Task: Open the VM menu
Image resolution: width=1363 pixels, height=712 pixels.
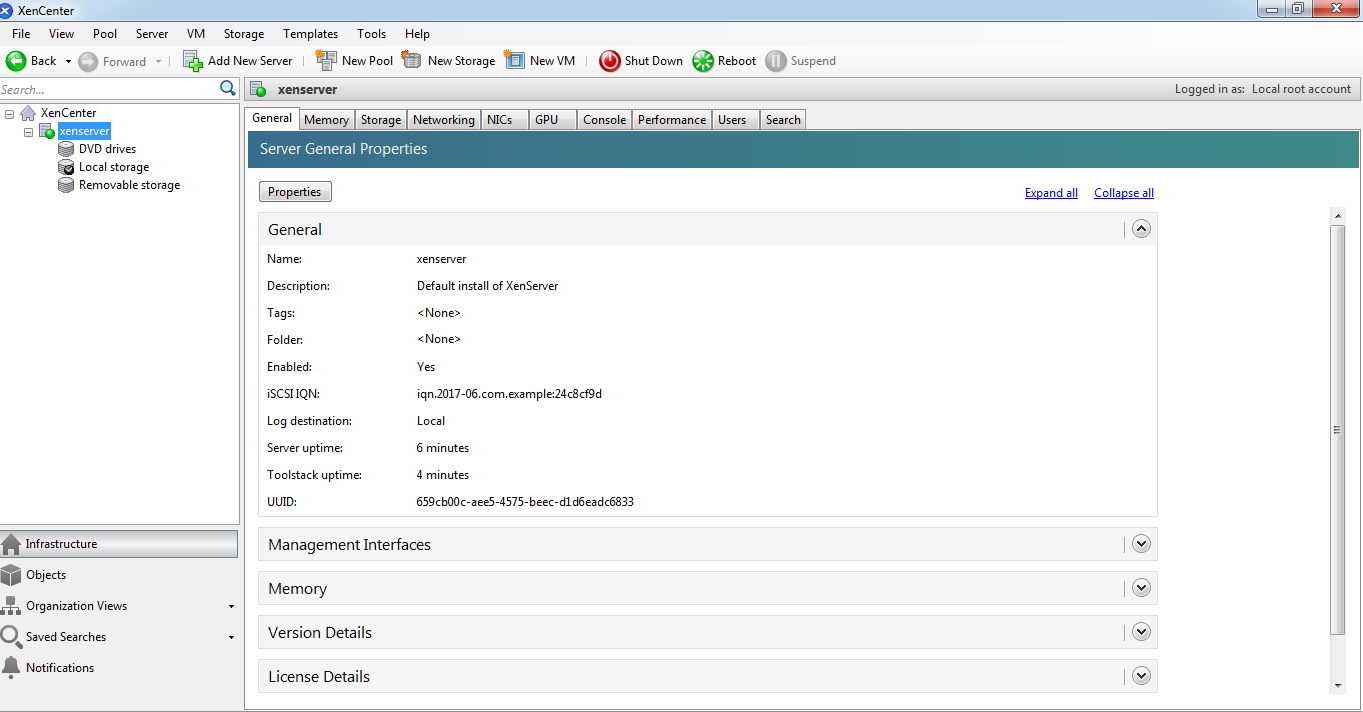Action: [196, 34]
